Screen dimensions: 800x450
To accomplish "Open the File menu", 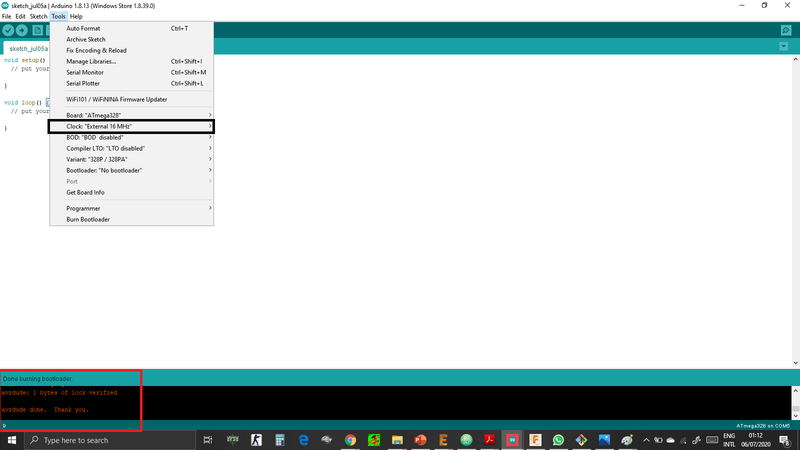I will pos(7,16).
